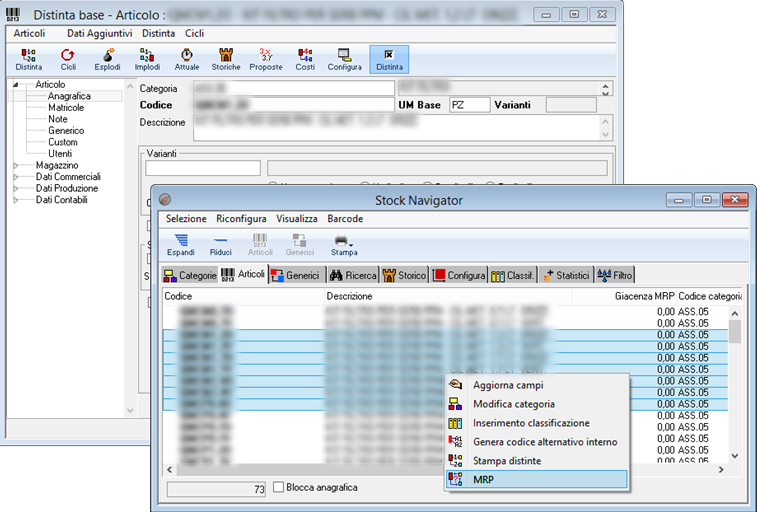Open the Riconfigura menu
757x512 pixels.
click(241, 219)
